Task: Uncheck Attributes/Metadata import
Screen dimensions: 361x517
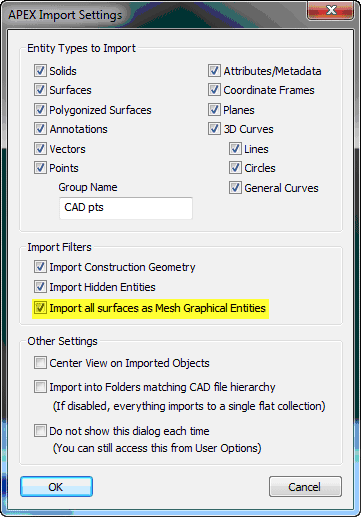Action: point(214,71)
